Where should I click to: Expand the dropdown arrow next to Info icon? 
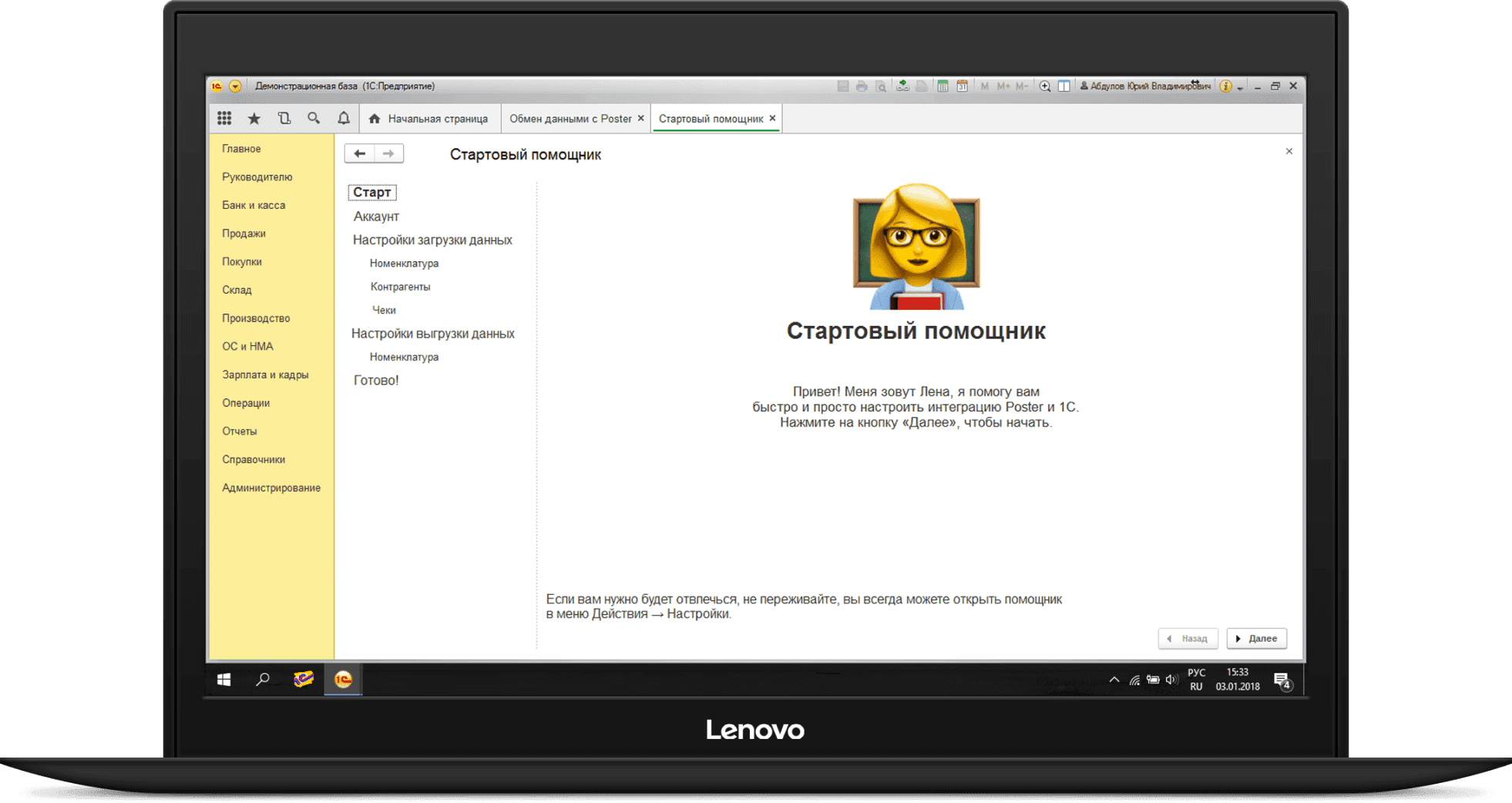(1240, 88)
